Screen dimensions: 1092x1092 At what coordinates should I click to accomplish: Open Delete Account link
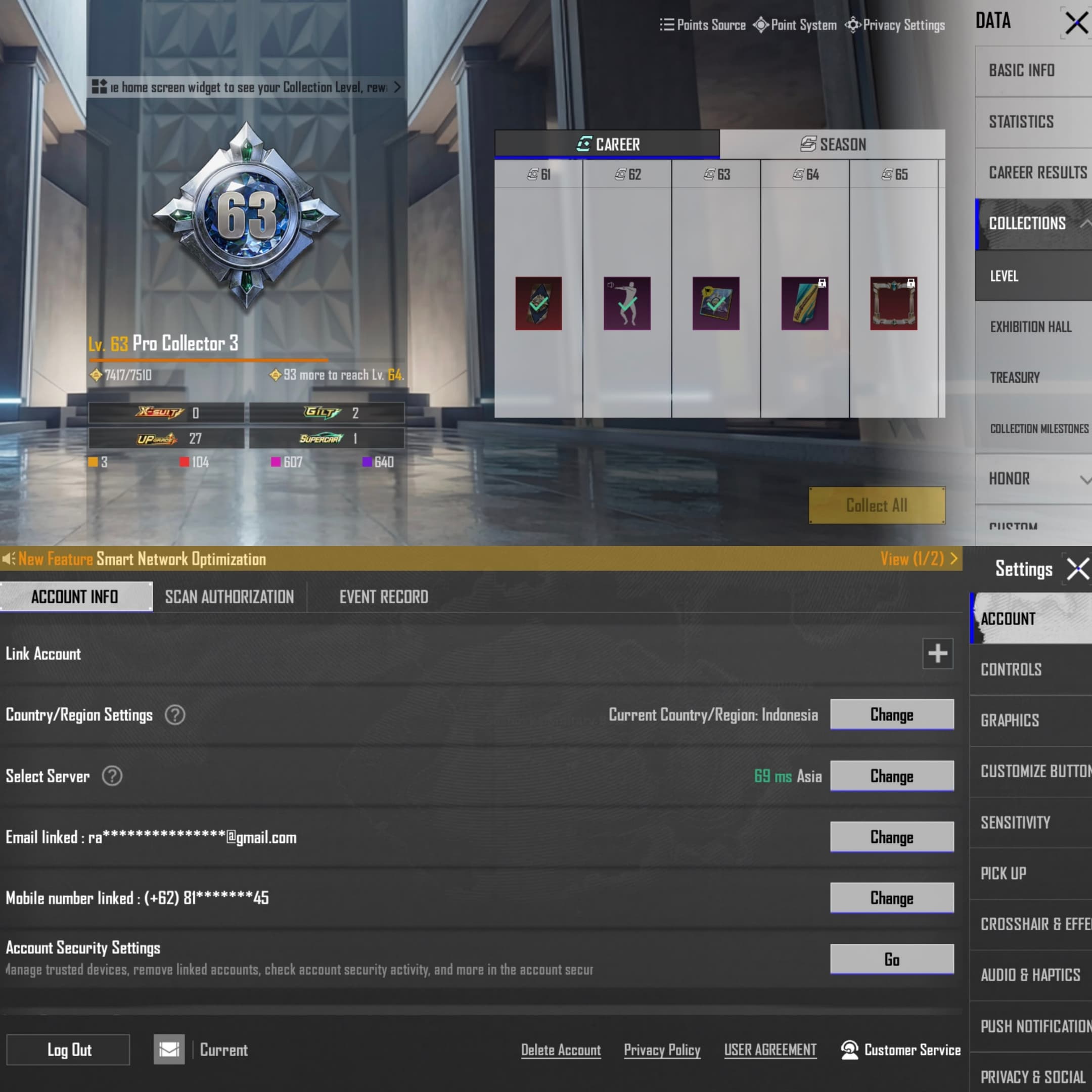561,1050
